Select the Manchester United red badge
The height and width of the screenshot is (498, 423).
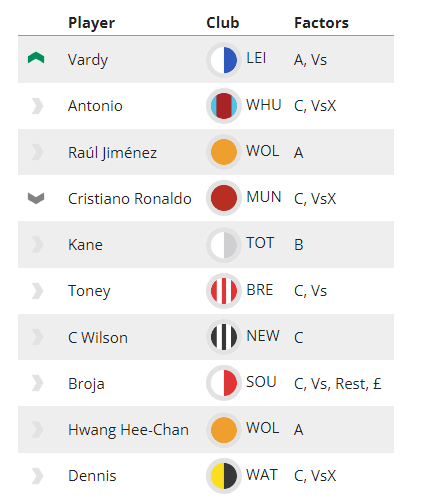(x=223, y=198)
